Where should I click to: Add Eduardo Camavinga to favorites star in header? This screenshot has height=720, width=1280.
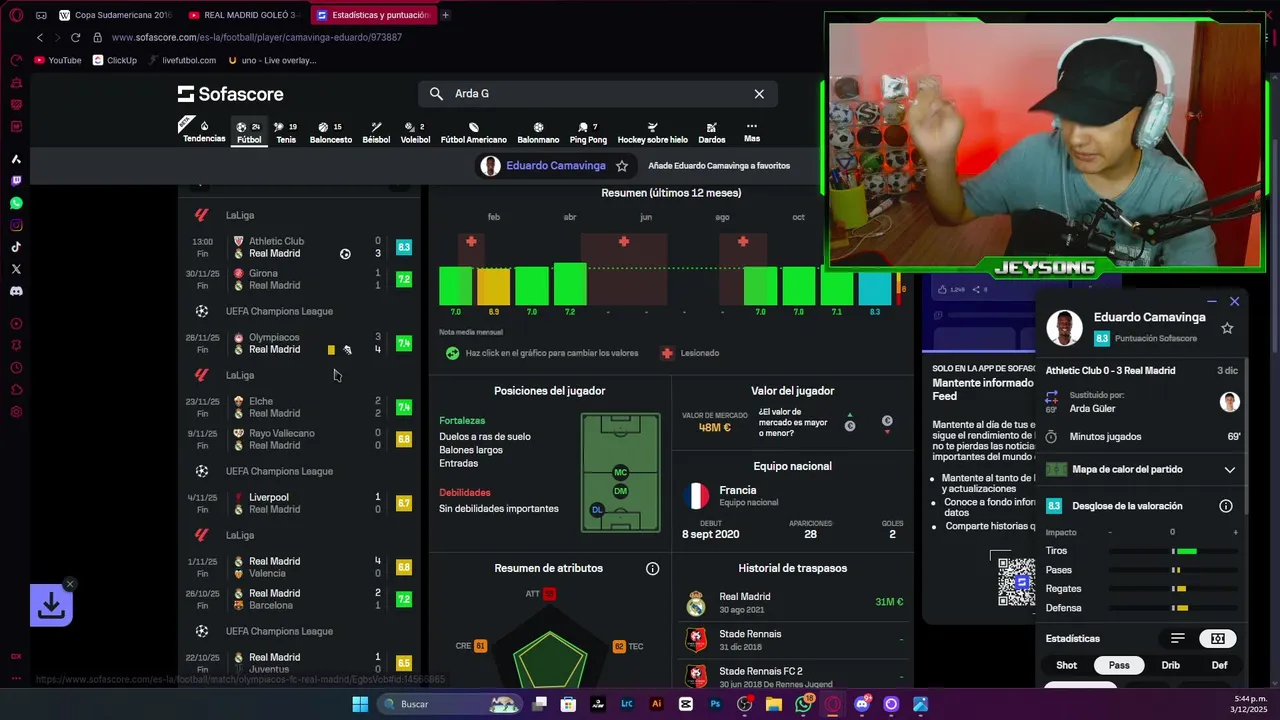click(x=622, y=166)
